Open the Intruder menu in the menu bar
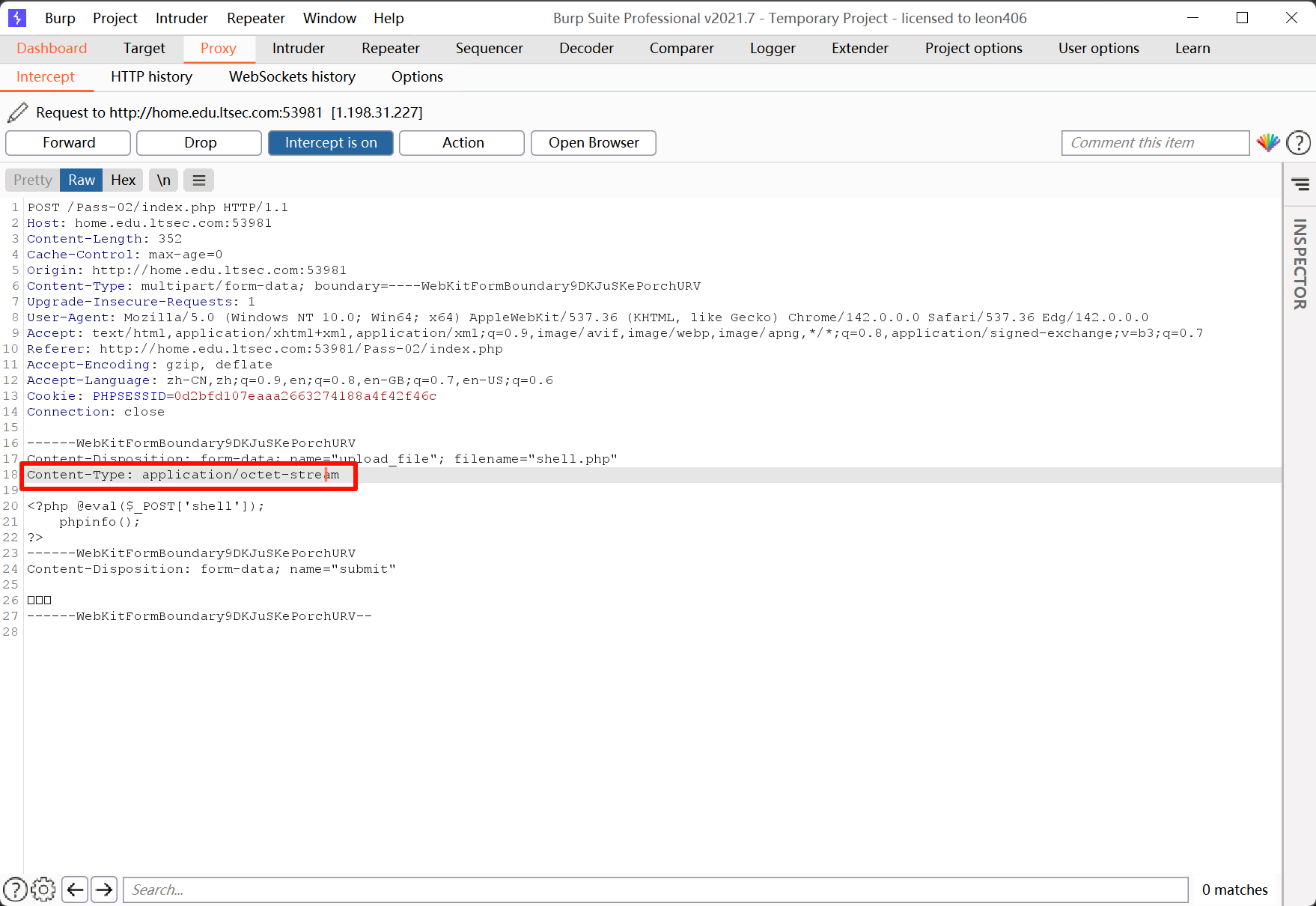Image resolution: width=1316 pixels, height=906 pixels. 182,18
